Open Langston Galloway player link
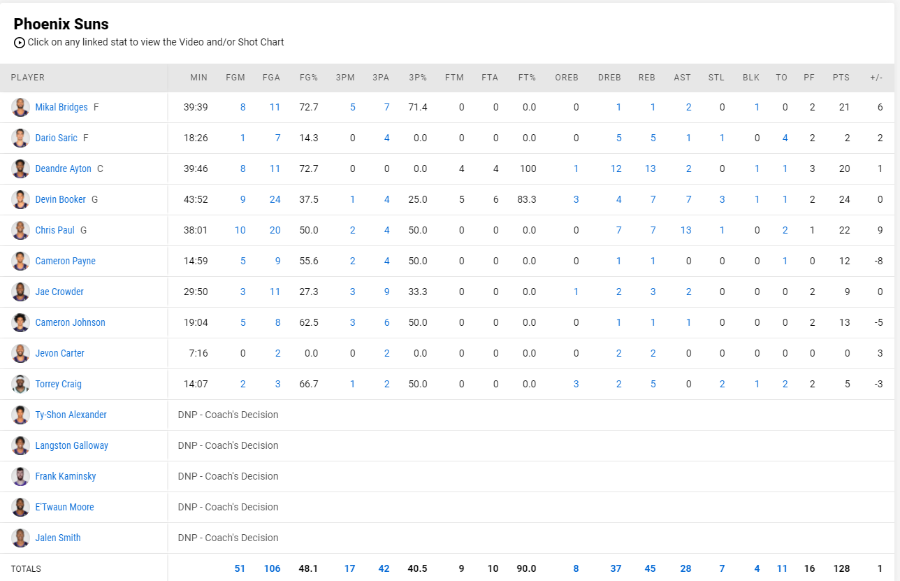This screenshot has height=581, width=900. 72,446
